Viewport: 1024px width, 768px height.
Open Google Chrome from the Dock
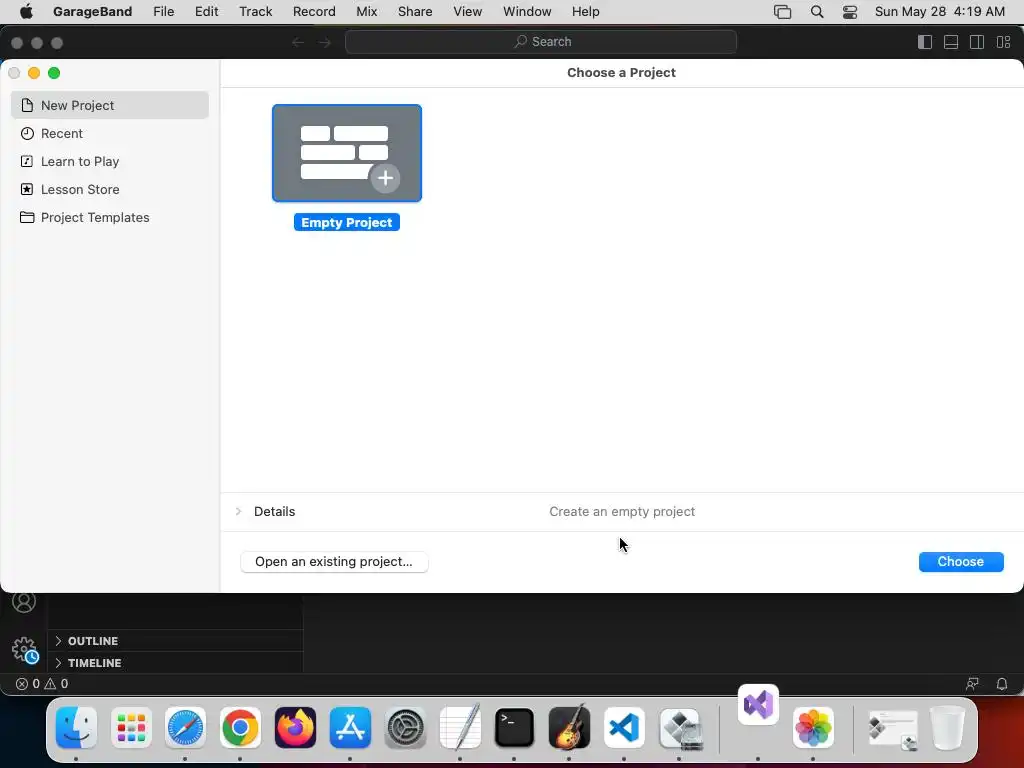pos(240,728)
